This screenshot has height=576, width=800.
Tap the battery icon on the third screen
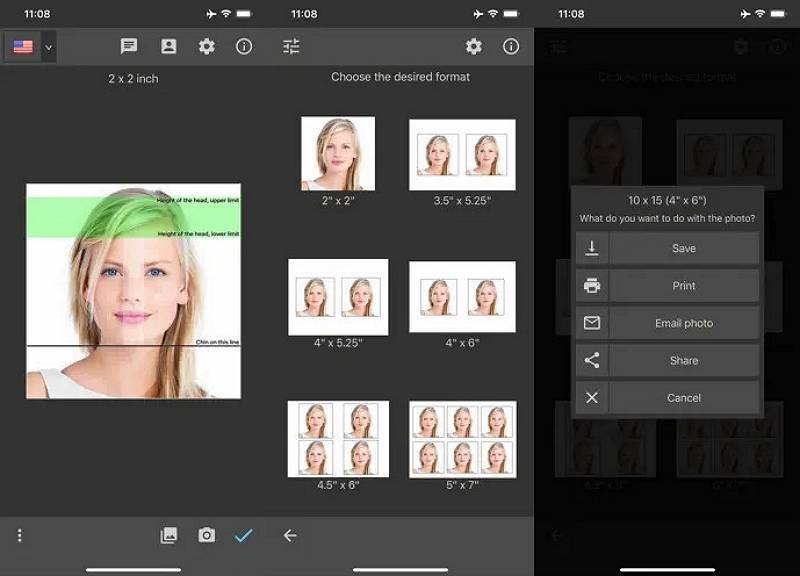(778, 14)
